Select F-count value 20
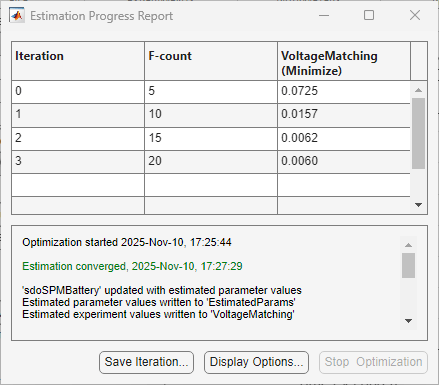Image resolution: width=439 pixels, height=385 pixels. pos(211,162)
